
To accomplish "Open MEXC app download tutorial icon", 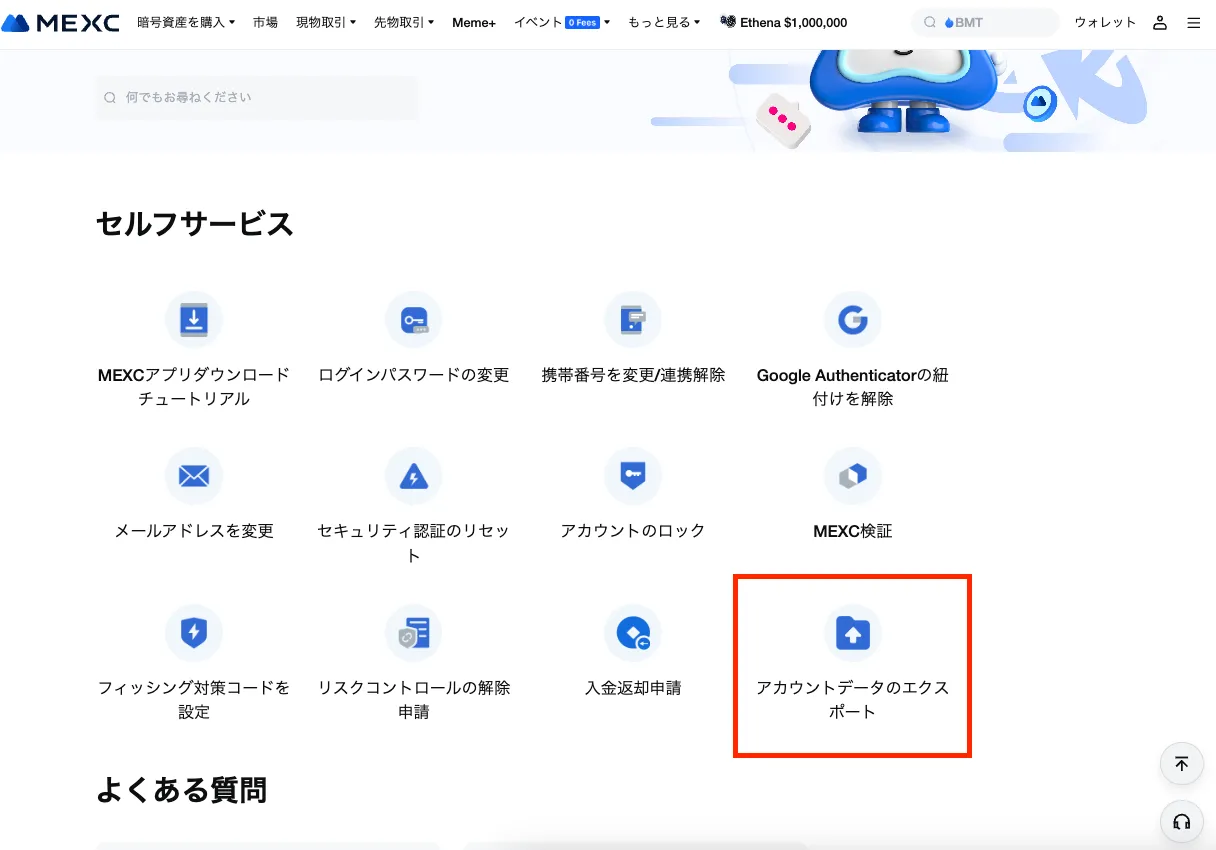I will [x=193, y=320].
